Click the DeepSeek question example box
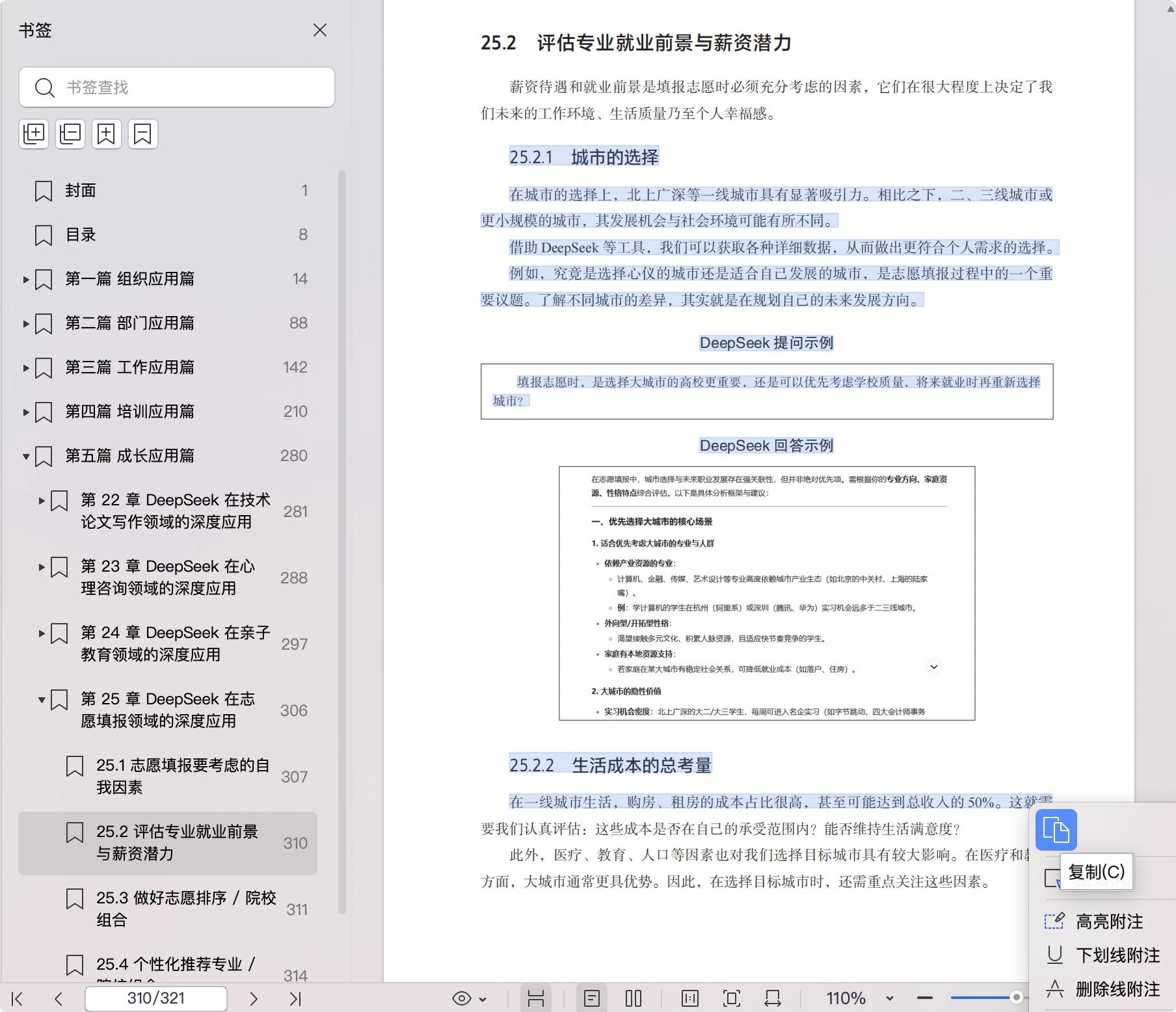The width and height of the screenshot is (1176, 1012). tap(767, 392)
